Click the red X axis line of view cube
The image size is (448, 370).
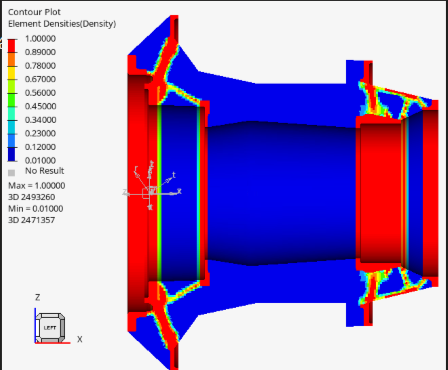coord(53,343)
